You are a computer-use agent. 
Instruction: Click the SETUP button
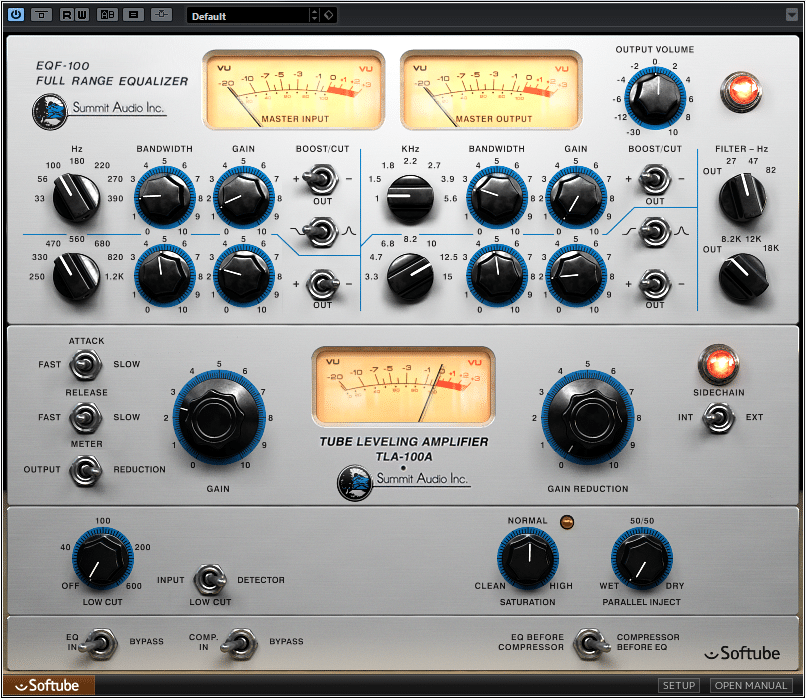(679, 686)
